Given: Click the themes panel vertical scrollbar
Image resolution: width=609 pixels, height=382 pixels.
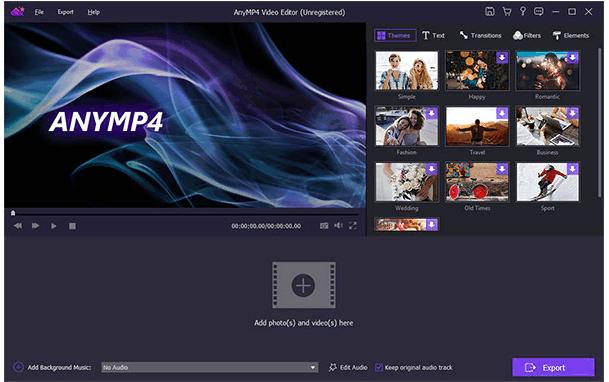Looking at the screenshot, I should tap(599, 122).
